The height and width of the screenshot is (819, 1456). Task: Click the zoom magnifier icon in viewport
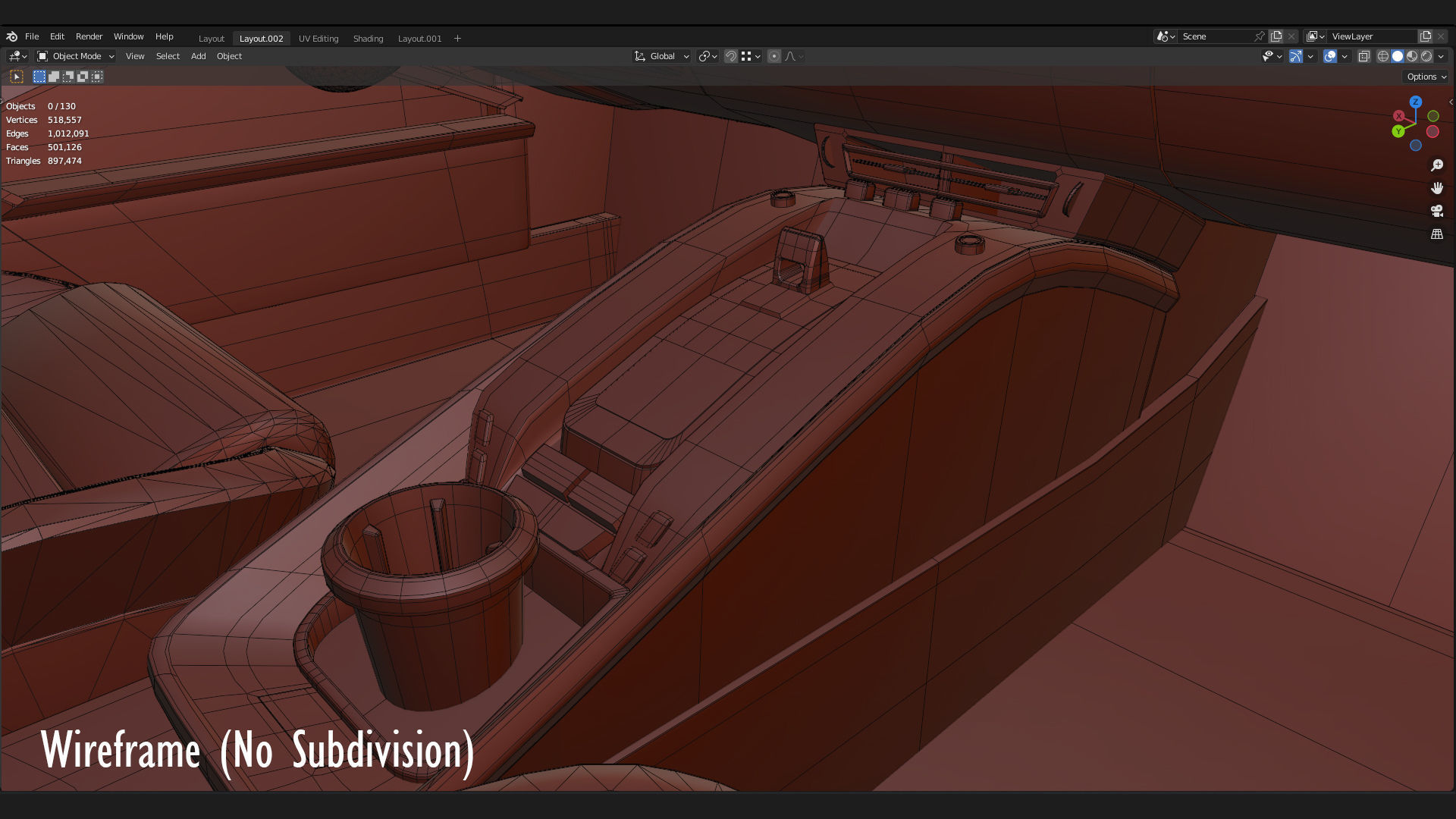[1436, 165]
